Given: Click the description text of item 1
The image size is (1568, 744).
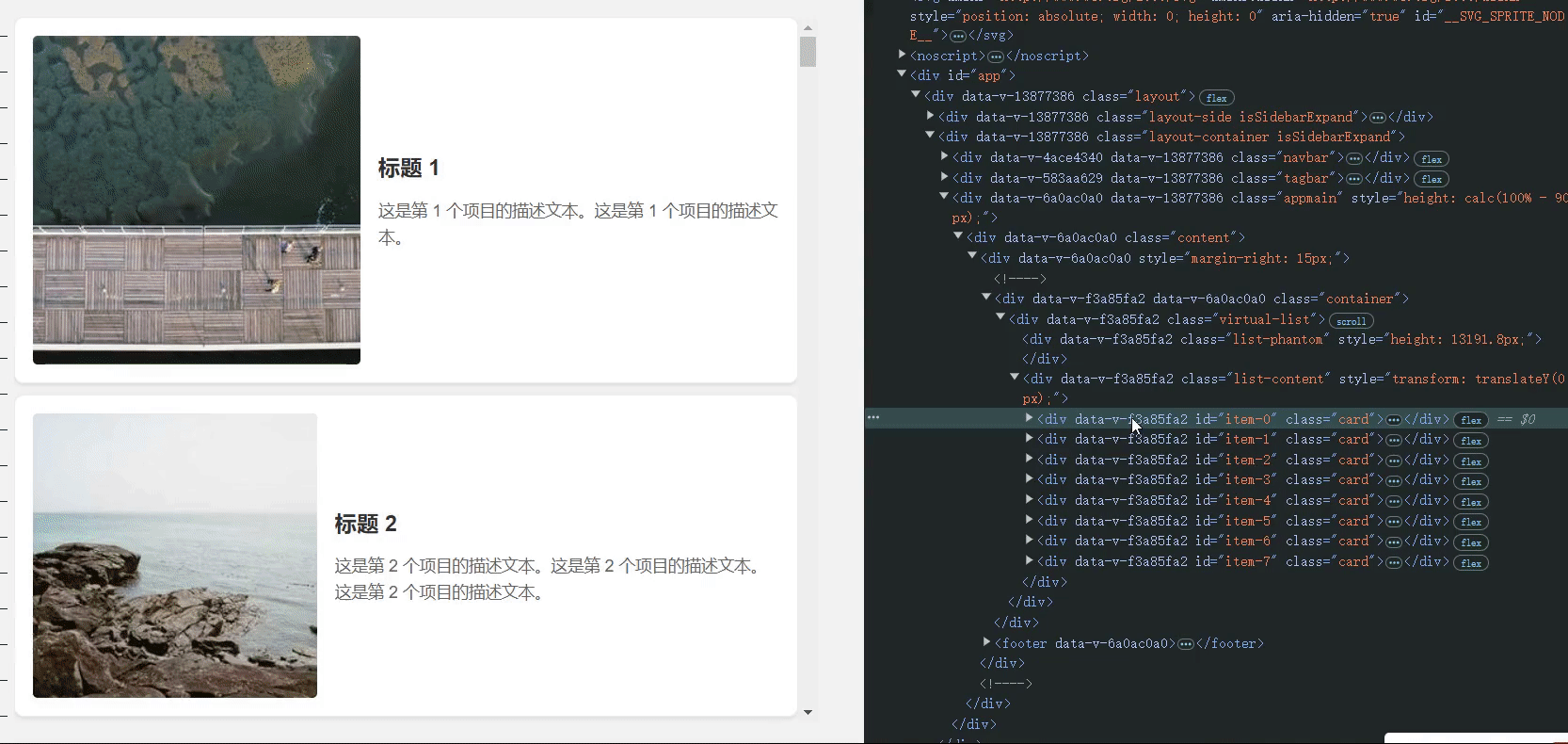Looking at the screenshot, I should click(578, 224).
